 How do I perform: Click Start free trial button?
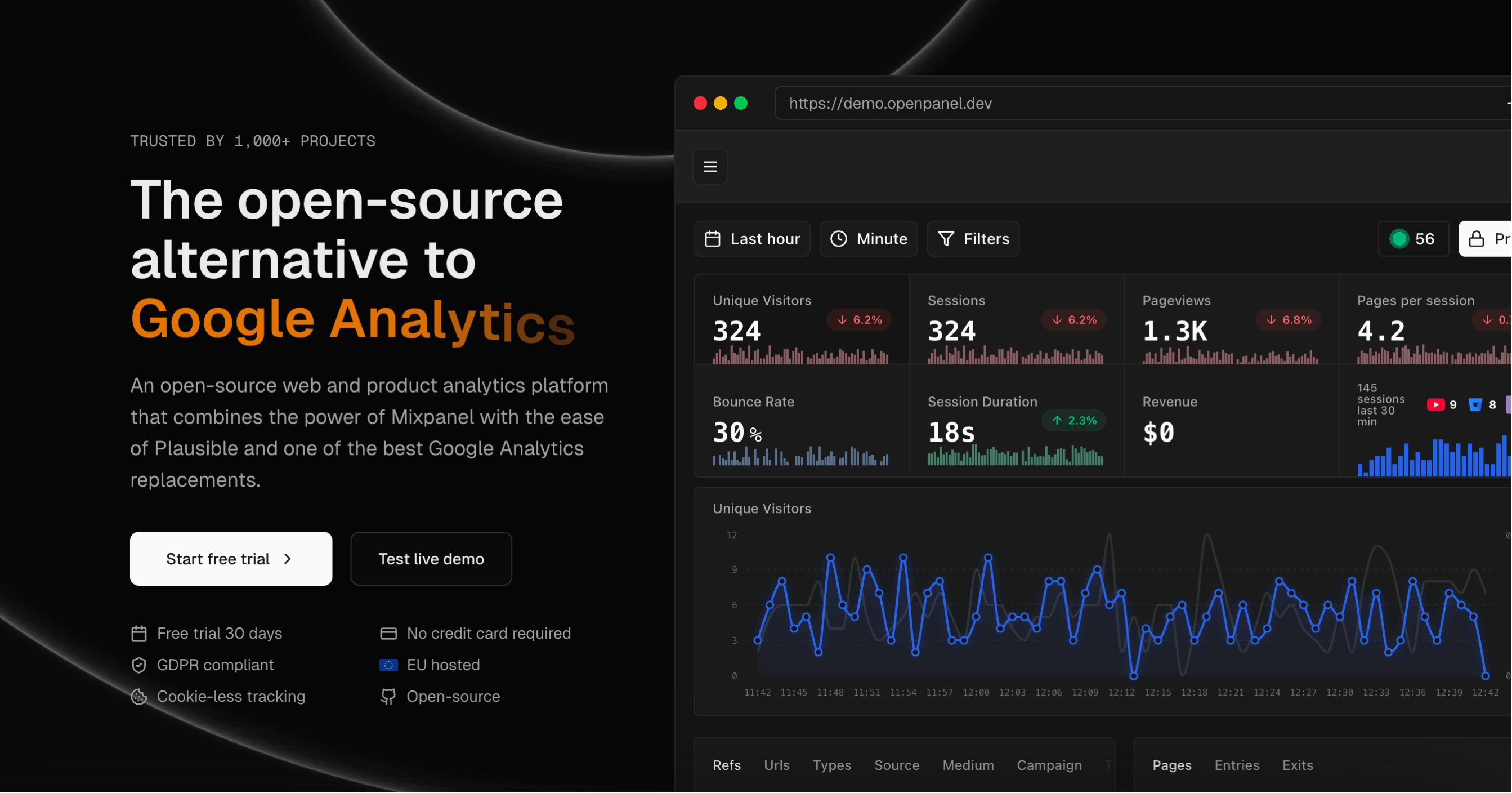click(x=231, y=559)
